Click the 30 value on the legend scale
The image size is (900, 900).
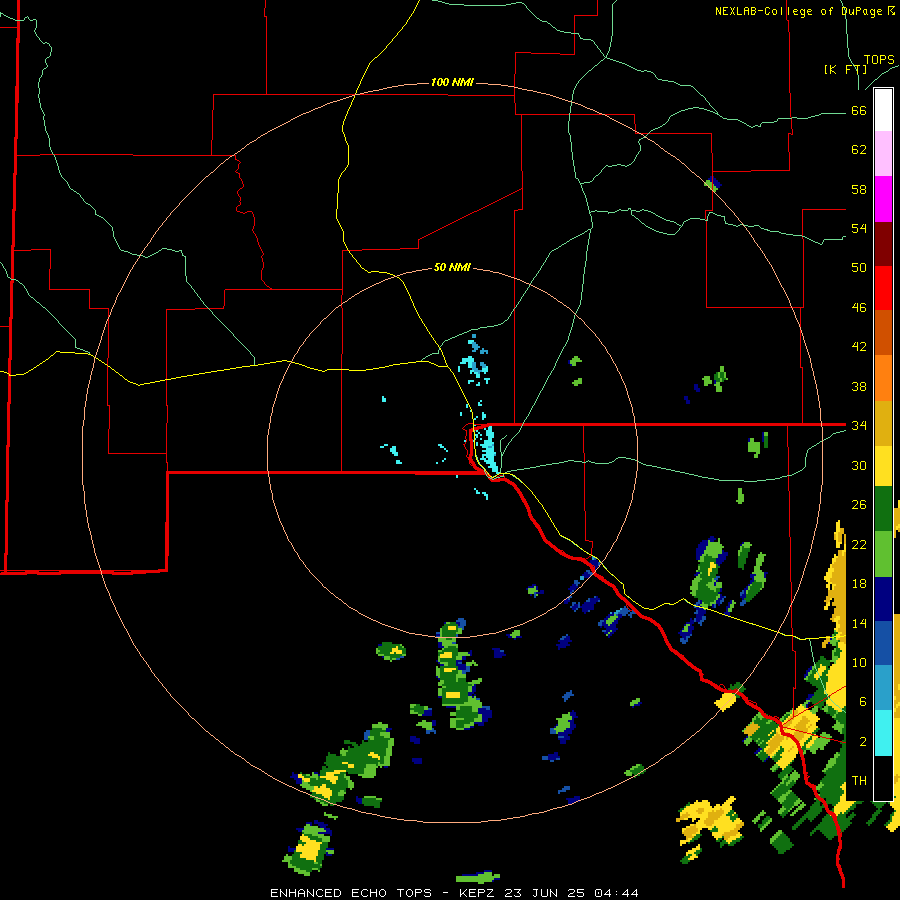859,465
